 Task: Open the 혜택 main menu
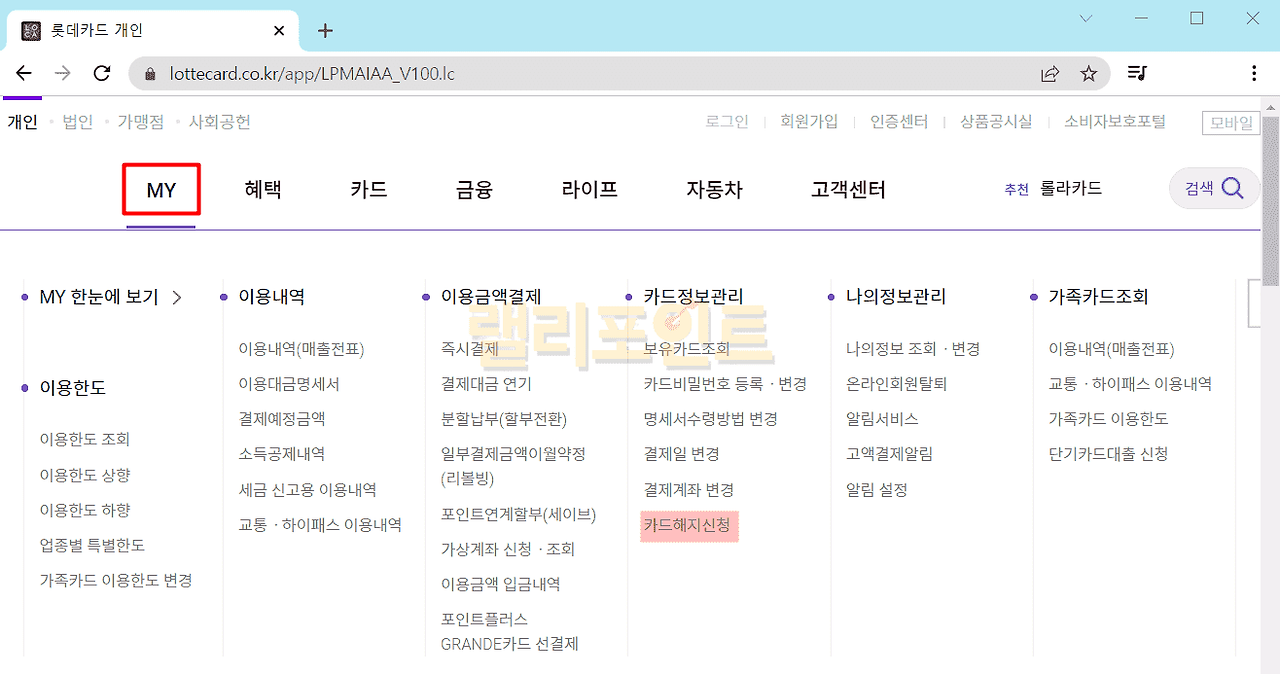[x=263, y=190]
